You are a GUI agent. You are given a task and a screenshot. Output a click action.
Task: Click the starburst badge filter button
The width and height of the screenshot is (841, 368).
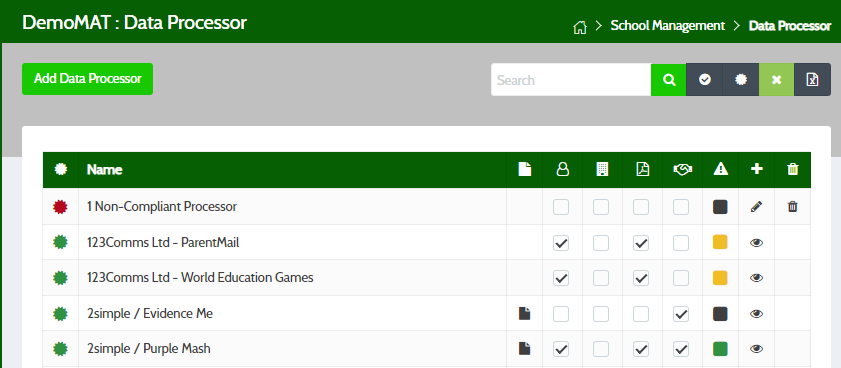pyautogui.click(x=741, y=80)
